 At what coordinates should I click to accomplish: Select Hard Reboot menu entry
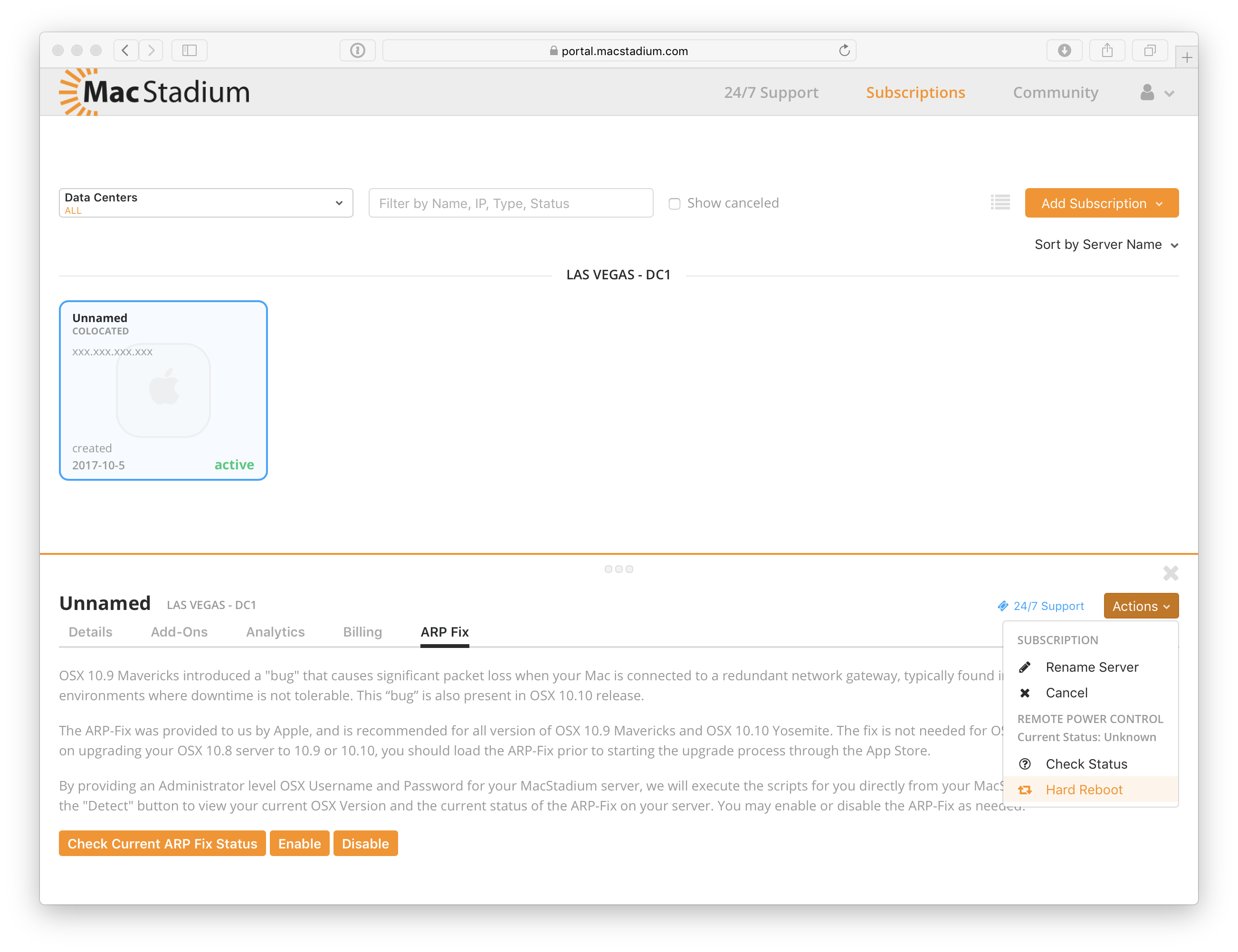pyautogui.click(x=1090, y=790)
